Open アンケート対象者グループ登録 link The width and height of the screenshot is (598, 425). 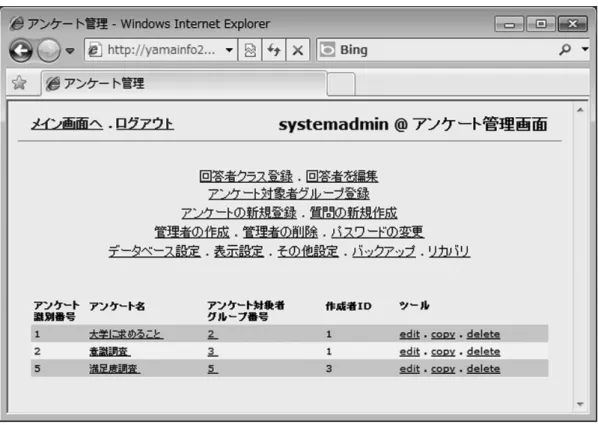click(x=289, y=194)
